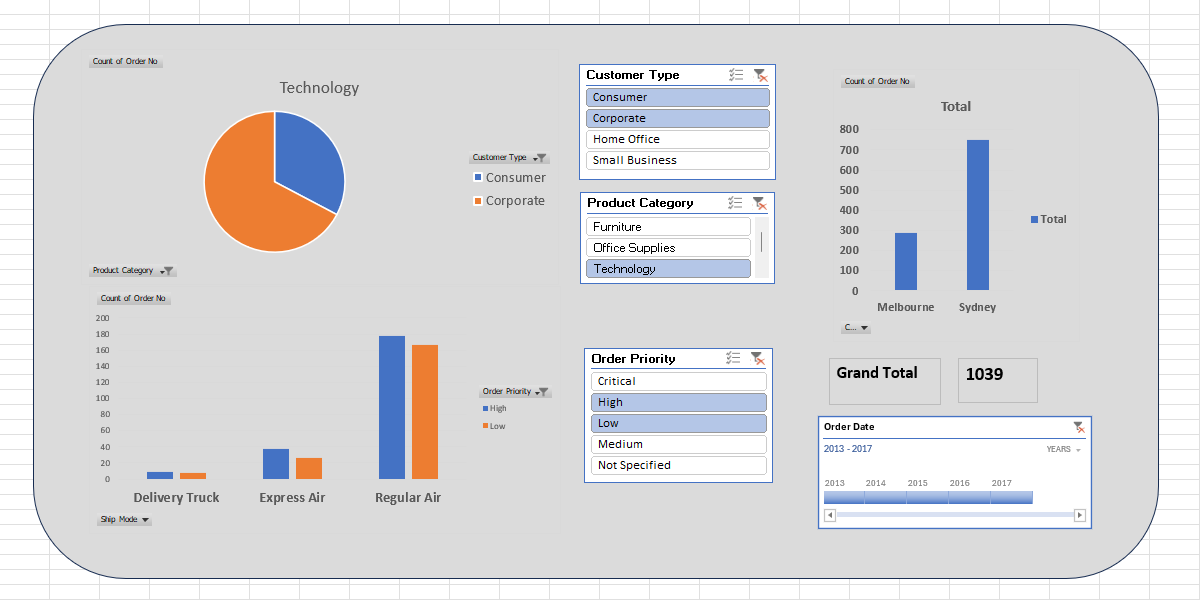Deselect Low in the Order Priority slicer

coord(678,422)
